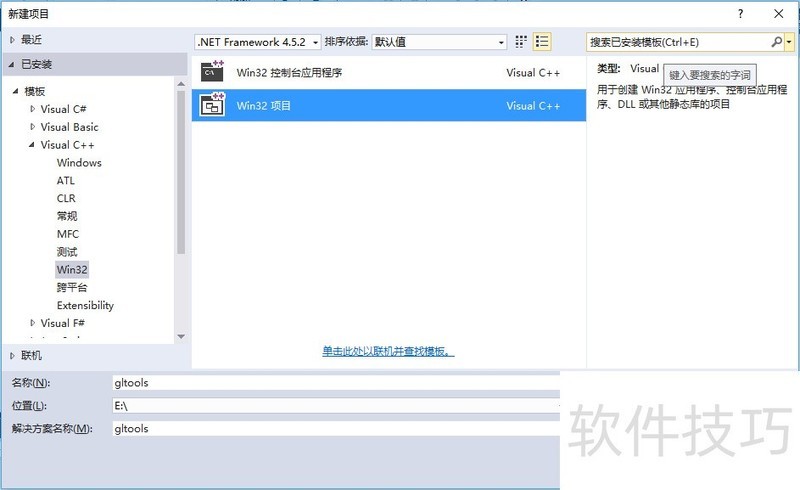Click Win32 控制台应用程序 template name
The width and height of the screenshot is (800, 490).
tap(289, 72)
